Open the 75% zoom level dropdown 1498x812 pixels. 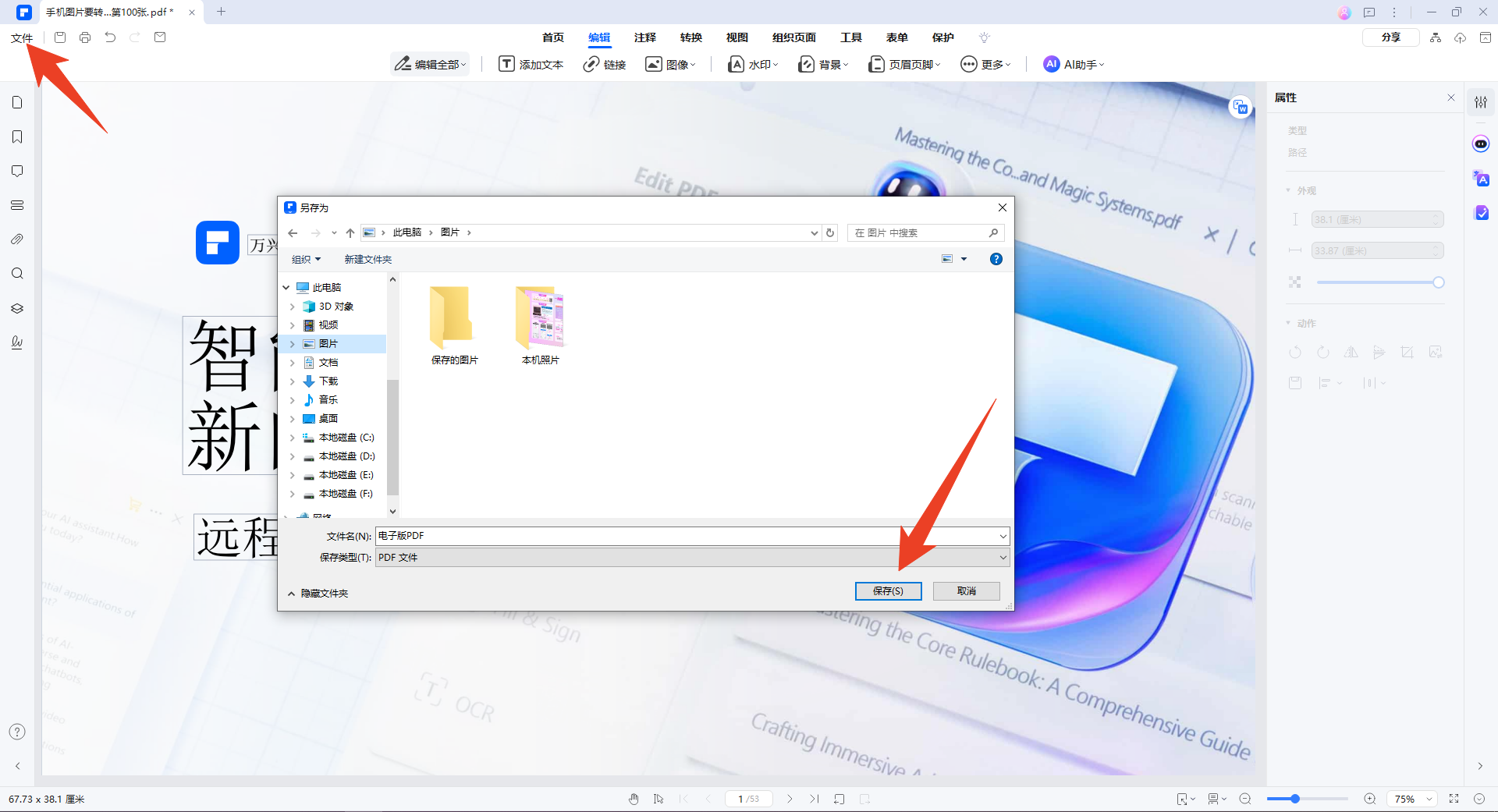pos(1411,799)
